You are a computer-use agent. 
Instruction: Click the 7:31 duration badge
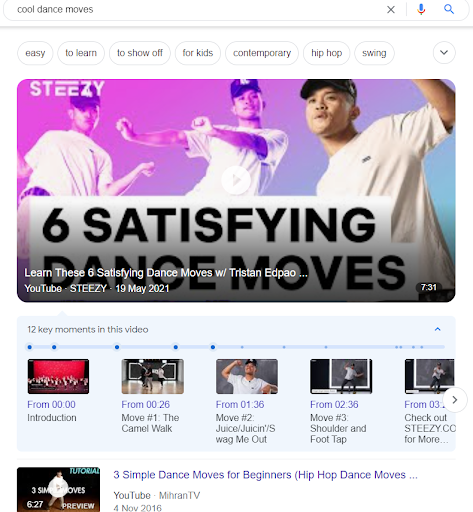tap(428, 287)
